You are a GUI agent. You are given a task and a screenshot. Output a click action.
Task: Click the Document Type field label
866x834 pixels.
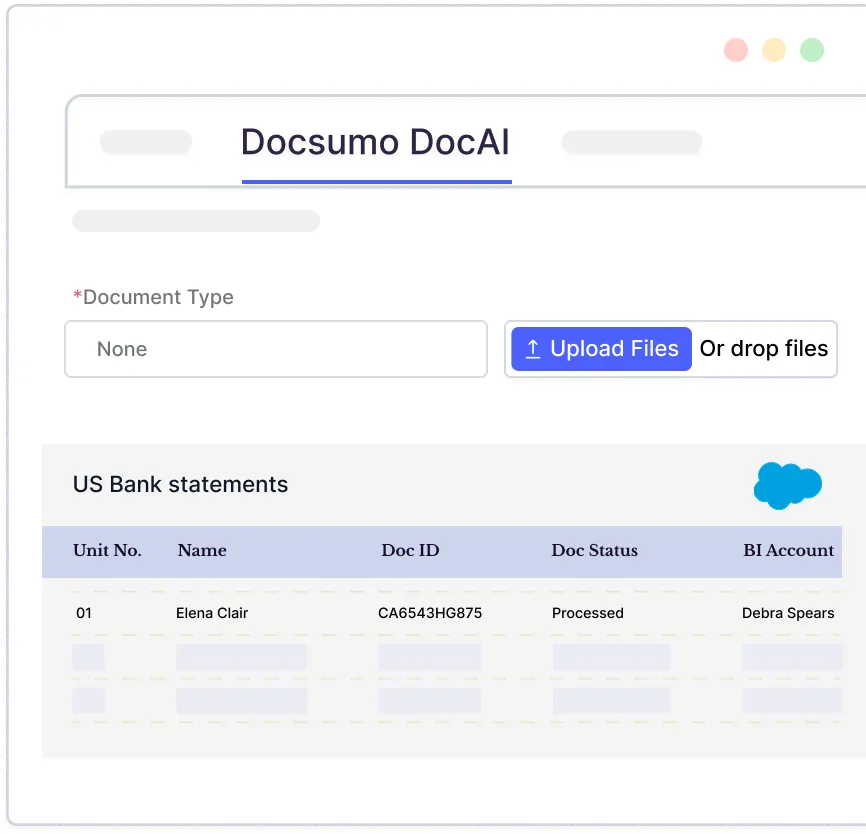tap(154, 297)
